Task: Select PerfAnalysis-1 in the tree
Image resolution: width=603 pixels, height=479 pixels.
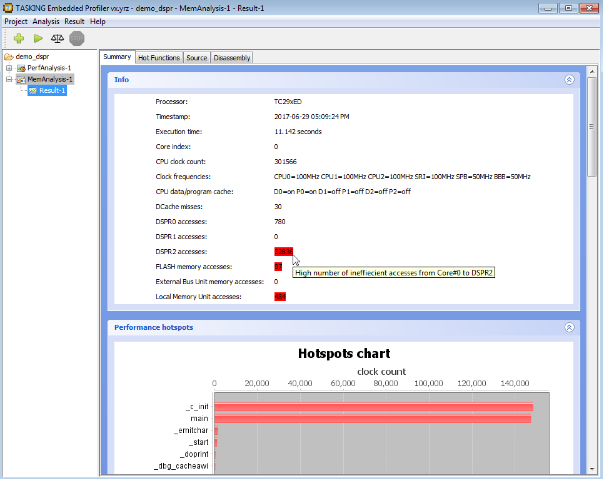Action: point(49,68)
